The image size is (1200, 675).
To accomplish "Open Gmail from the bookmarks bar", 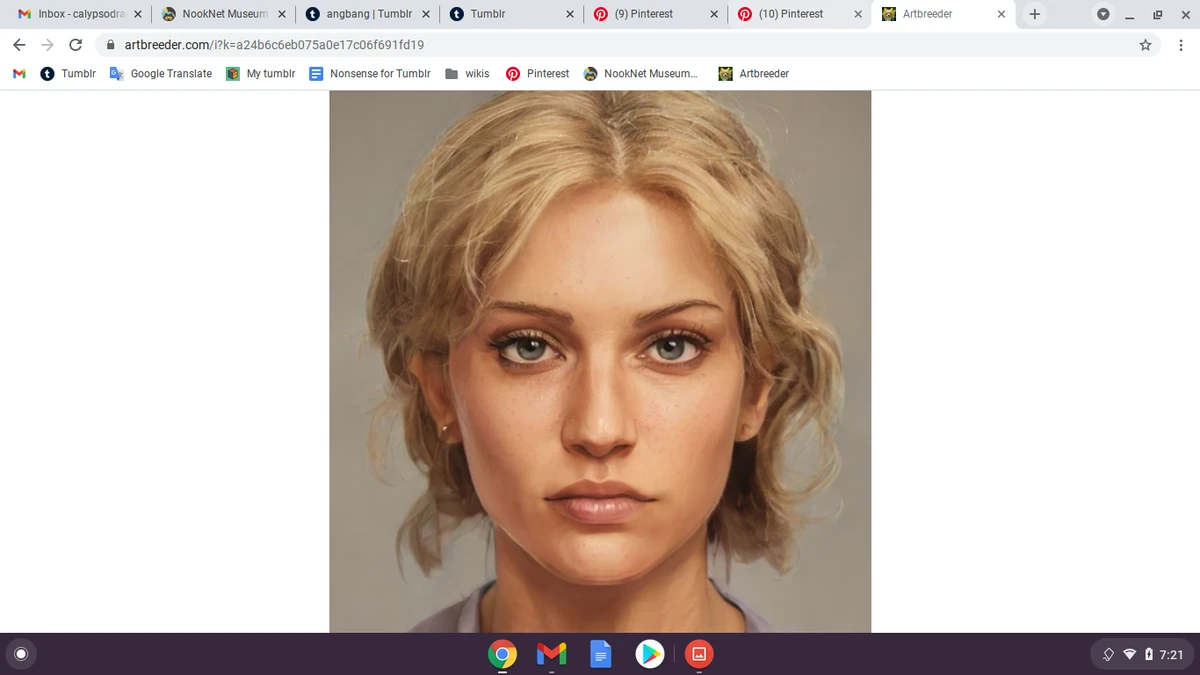I will [18, 73].
